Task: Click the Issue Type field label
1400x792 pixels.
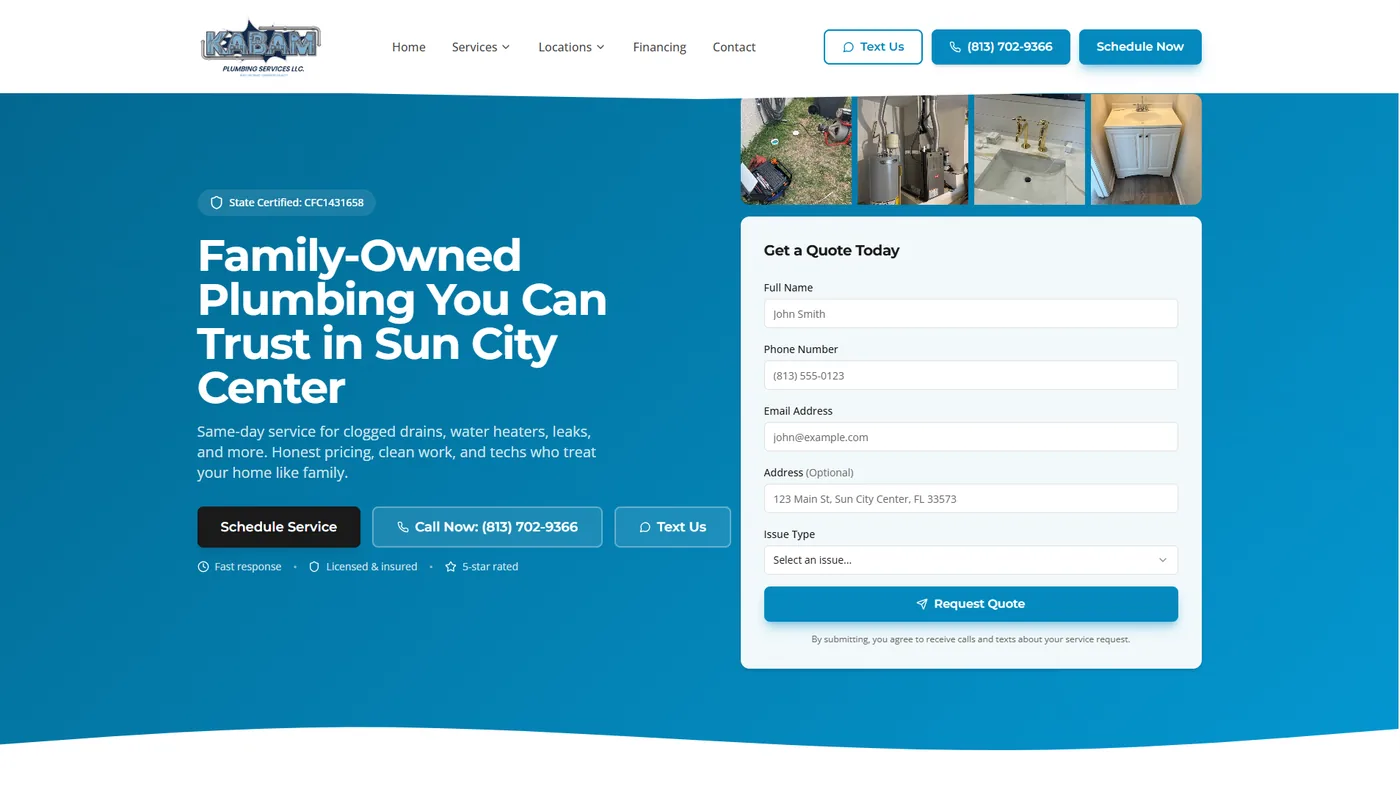Action: 789,534
